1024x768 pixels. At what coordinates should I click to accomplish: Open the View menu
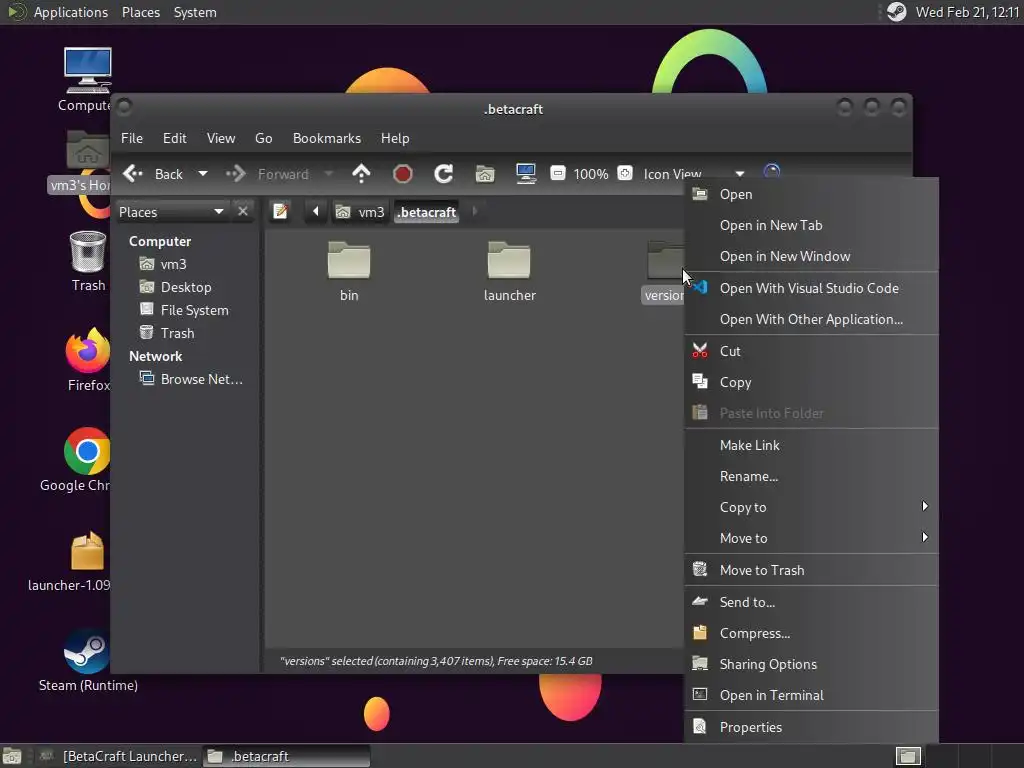tap(221, 138)
